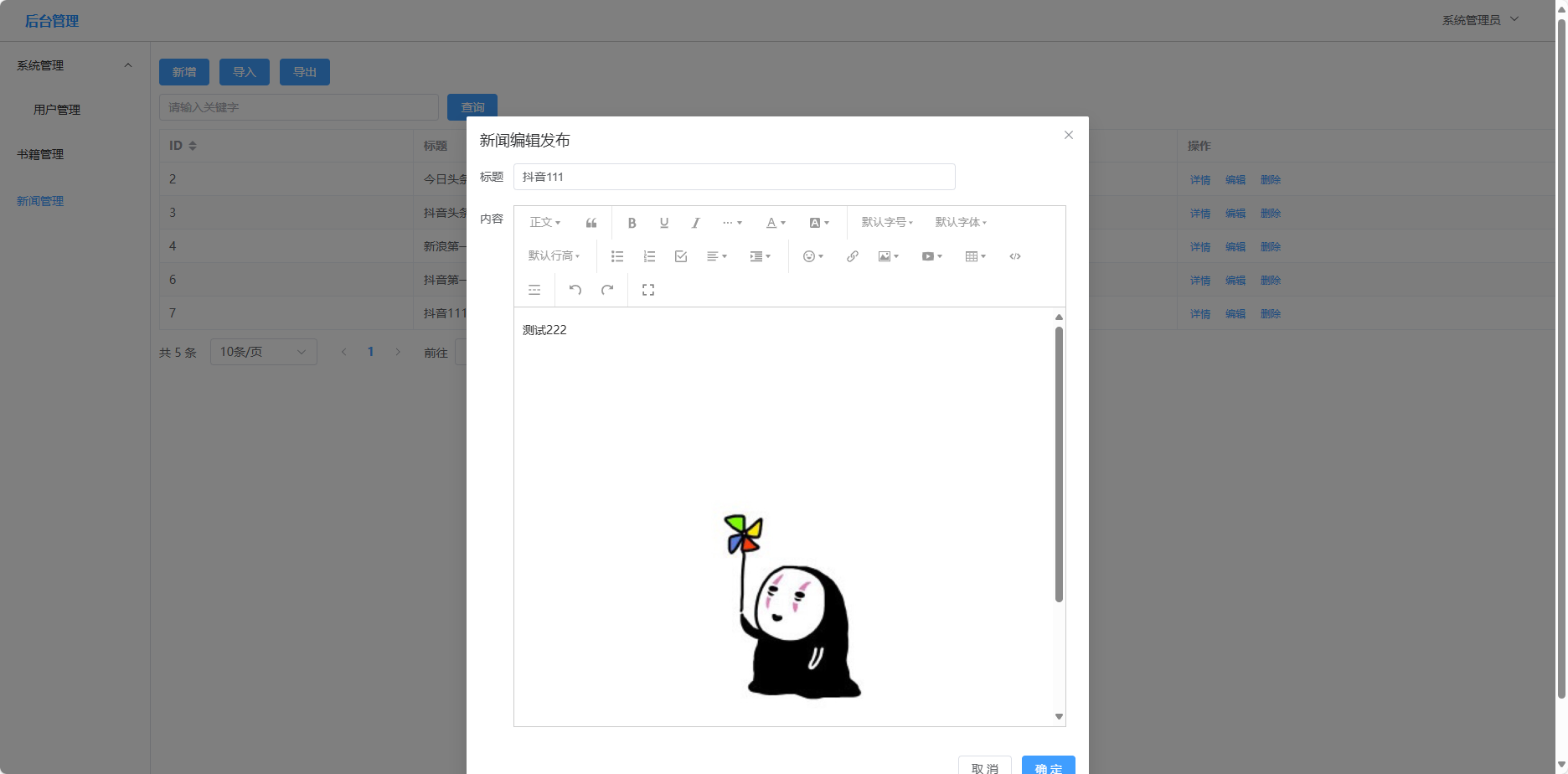Open the 默认字号 font size dropdown
Image resolution: width=1568 pixels, height=774 pixels.
885,222
